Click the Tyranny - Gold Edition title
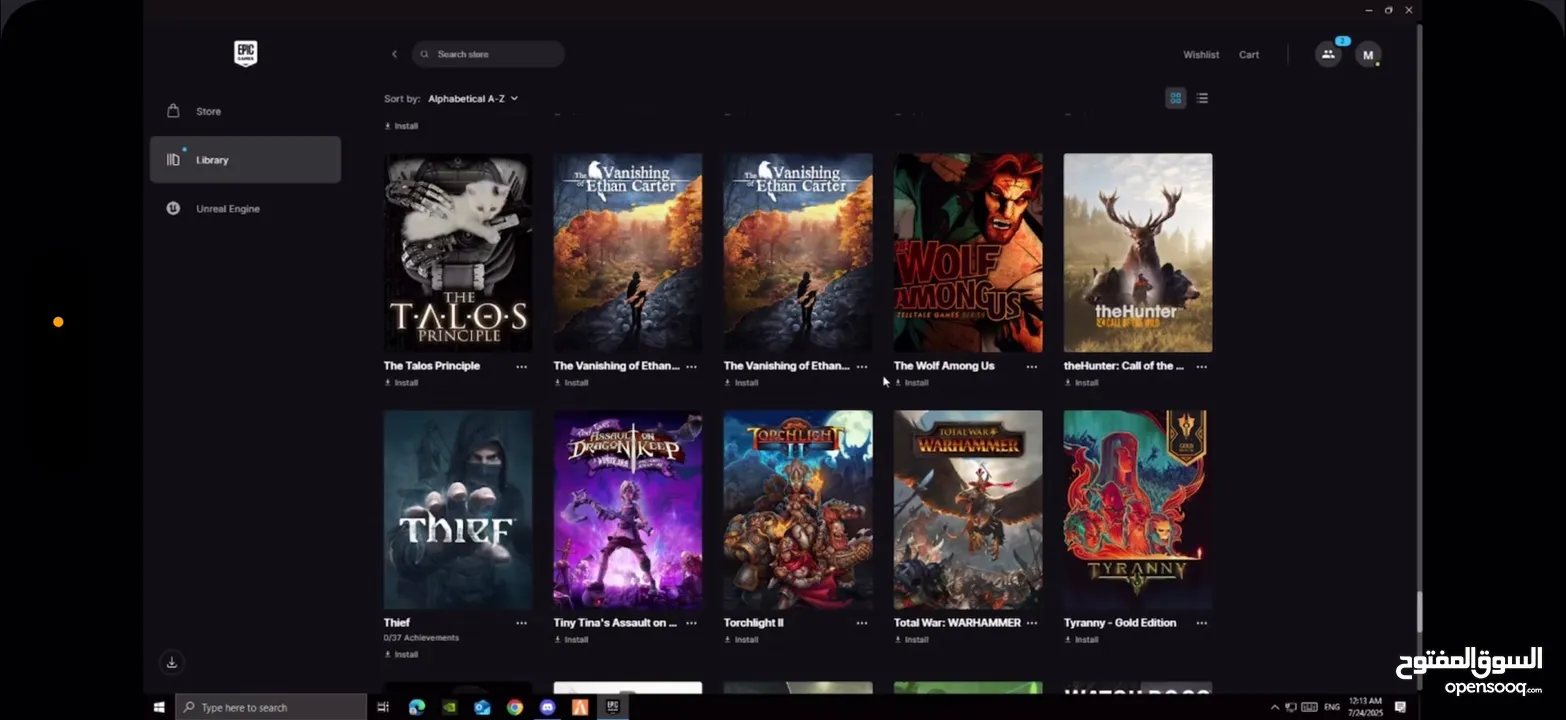The height and width of the screenshot is (720, 1566). pyautogui.click(x=1120, y=623)
